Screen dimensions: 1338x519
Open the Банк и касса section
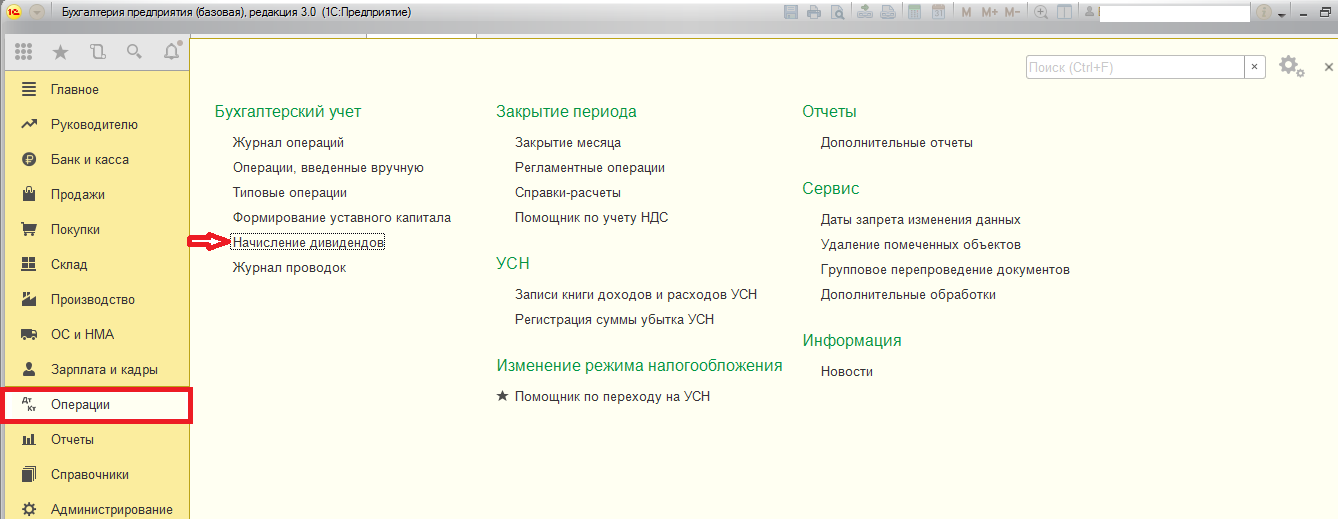tap(89, 160)
